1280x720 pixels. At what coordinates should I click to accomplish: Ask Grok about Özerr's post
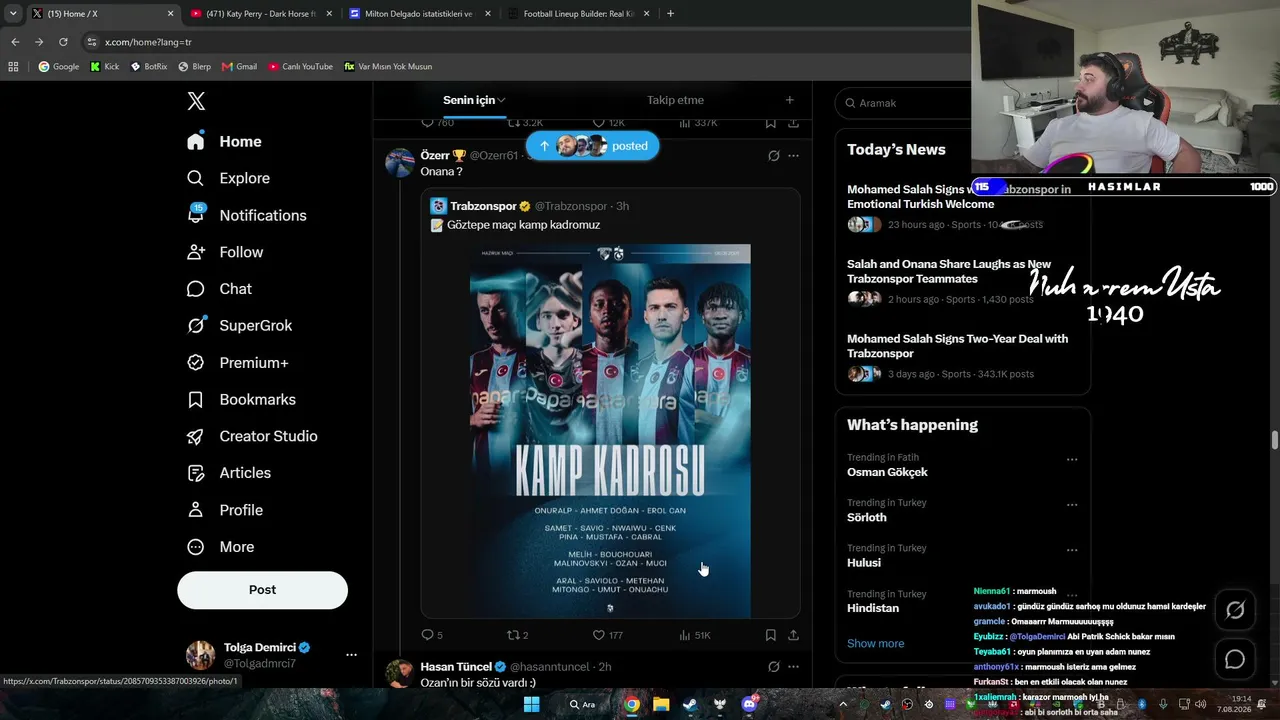coord(773,156)
